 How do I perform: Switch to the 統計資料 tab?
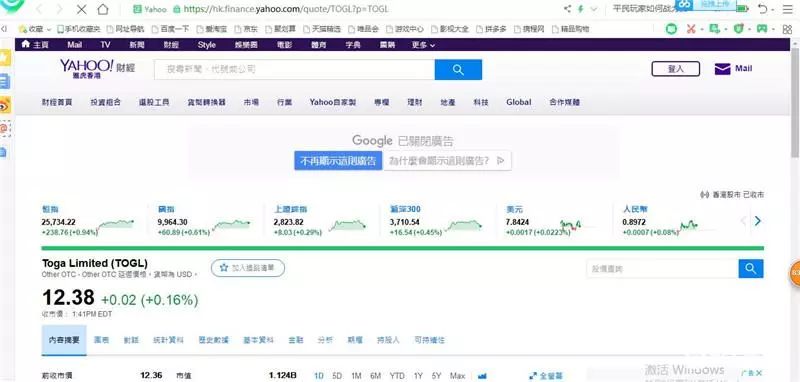point(168,340)
